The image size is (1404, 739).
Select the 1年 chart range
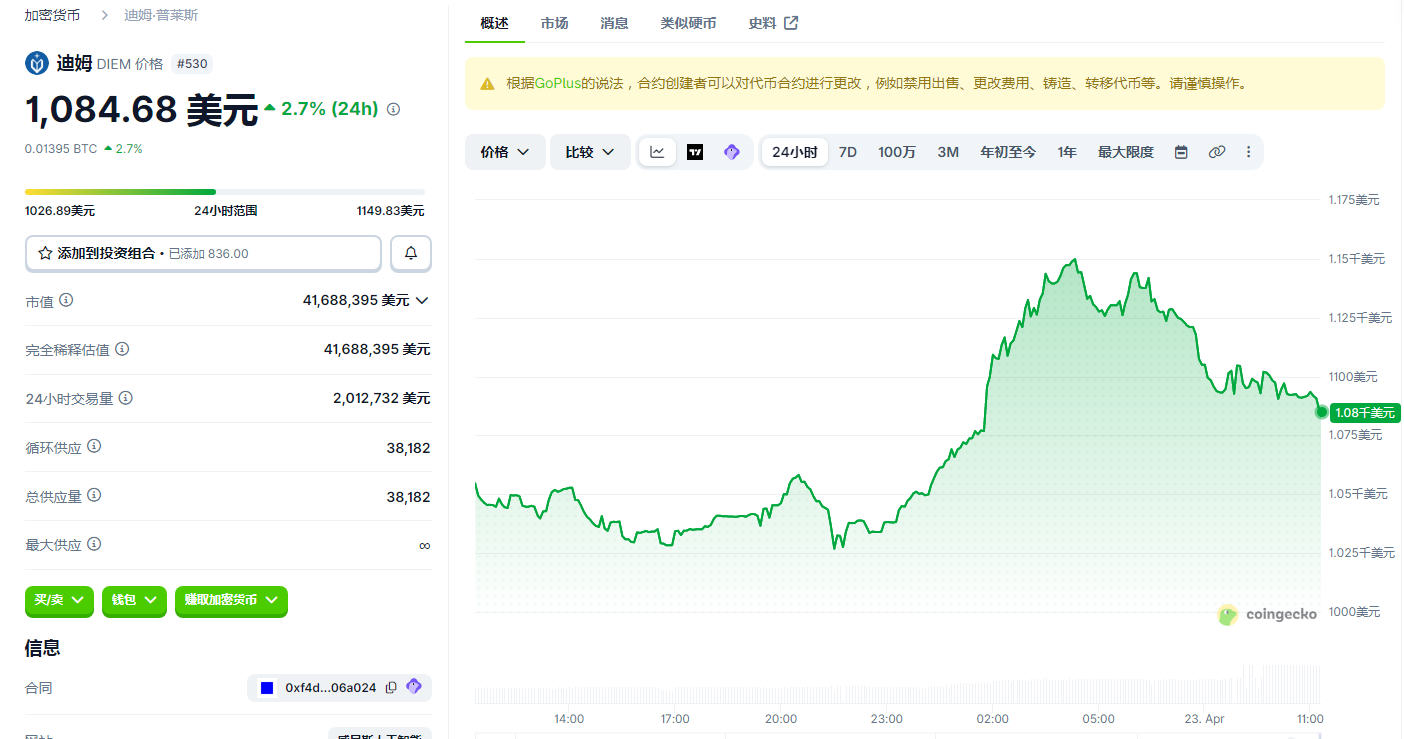1067,152
